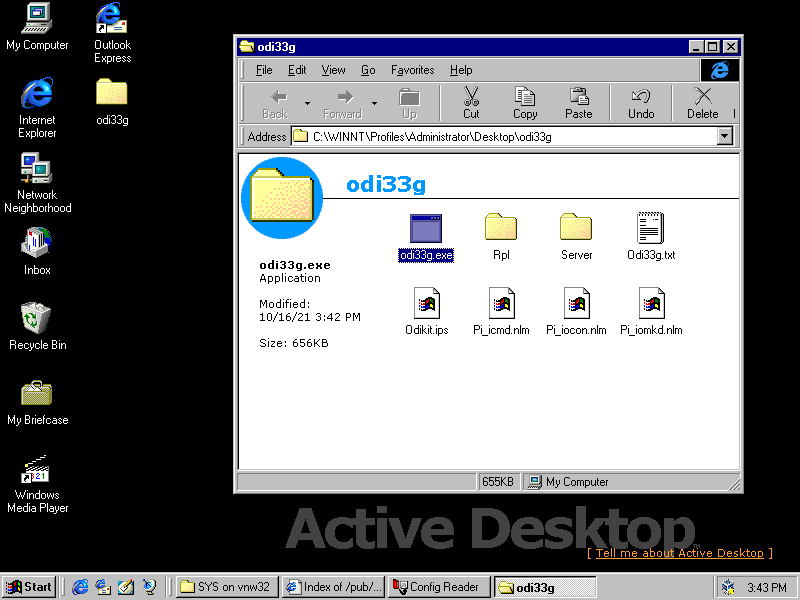800x600 pixels.
Task: Select the Recycle Bin desktop icon
Action: tap(37, 327)
